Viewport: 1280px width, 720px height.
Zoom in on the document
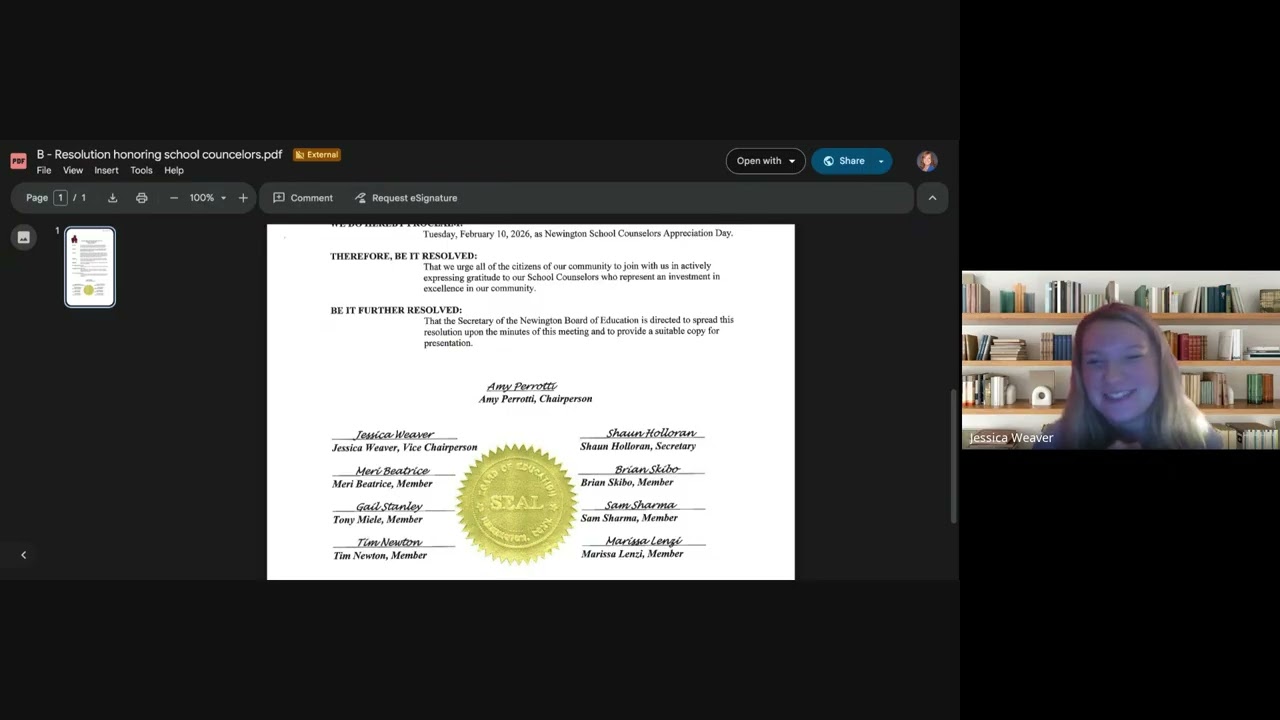[243, 198]
